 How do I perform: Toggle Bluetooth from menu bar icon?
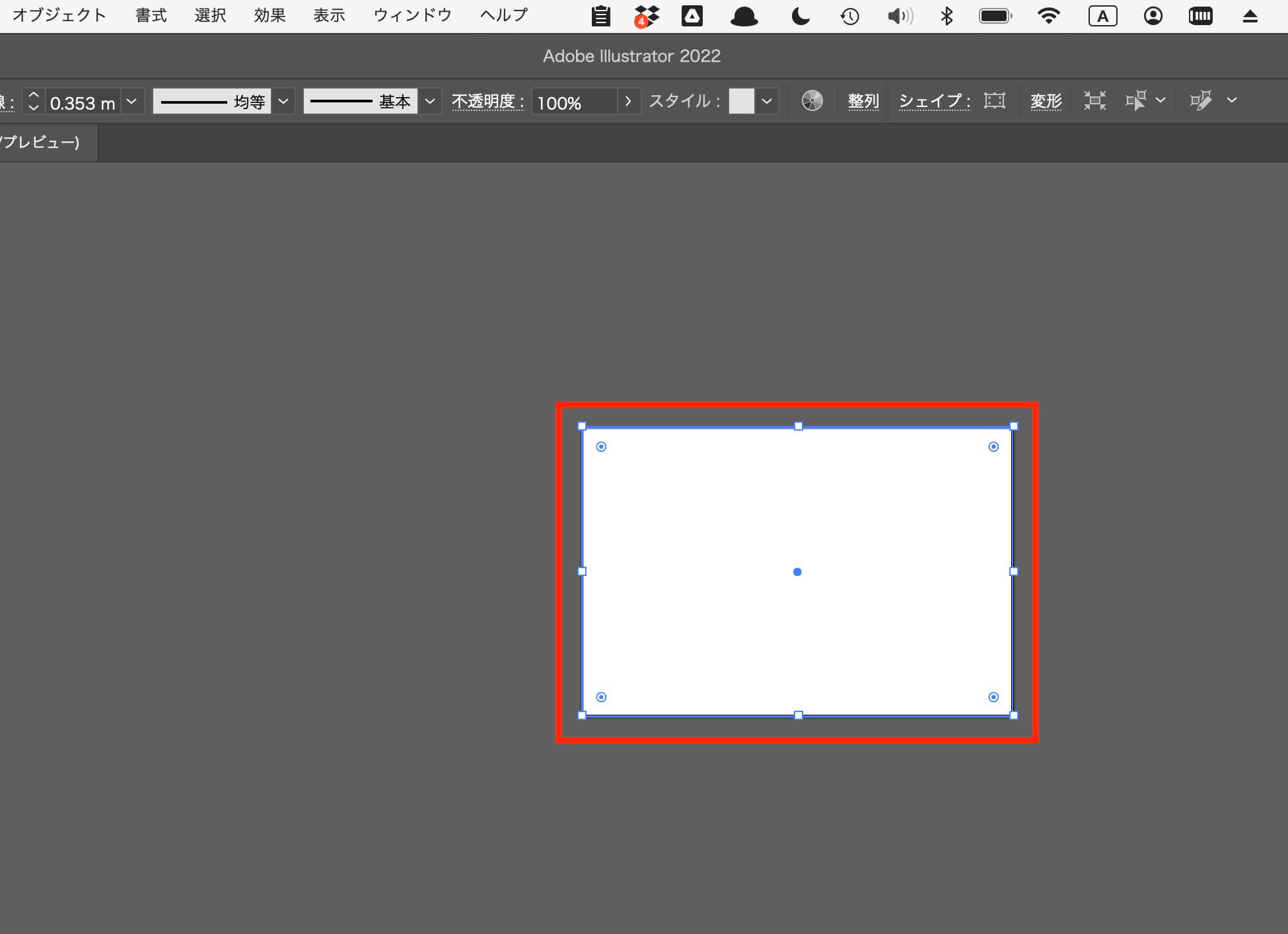pyautogui.click(x=947, y=16)
